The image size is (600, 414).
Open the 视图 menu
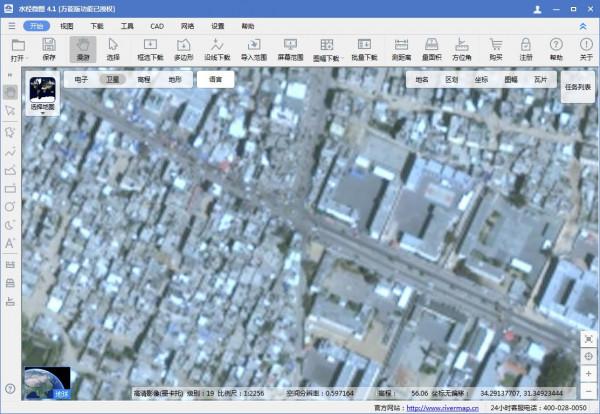67,26
